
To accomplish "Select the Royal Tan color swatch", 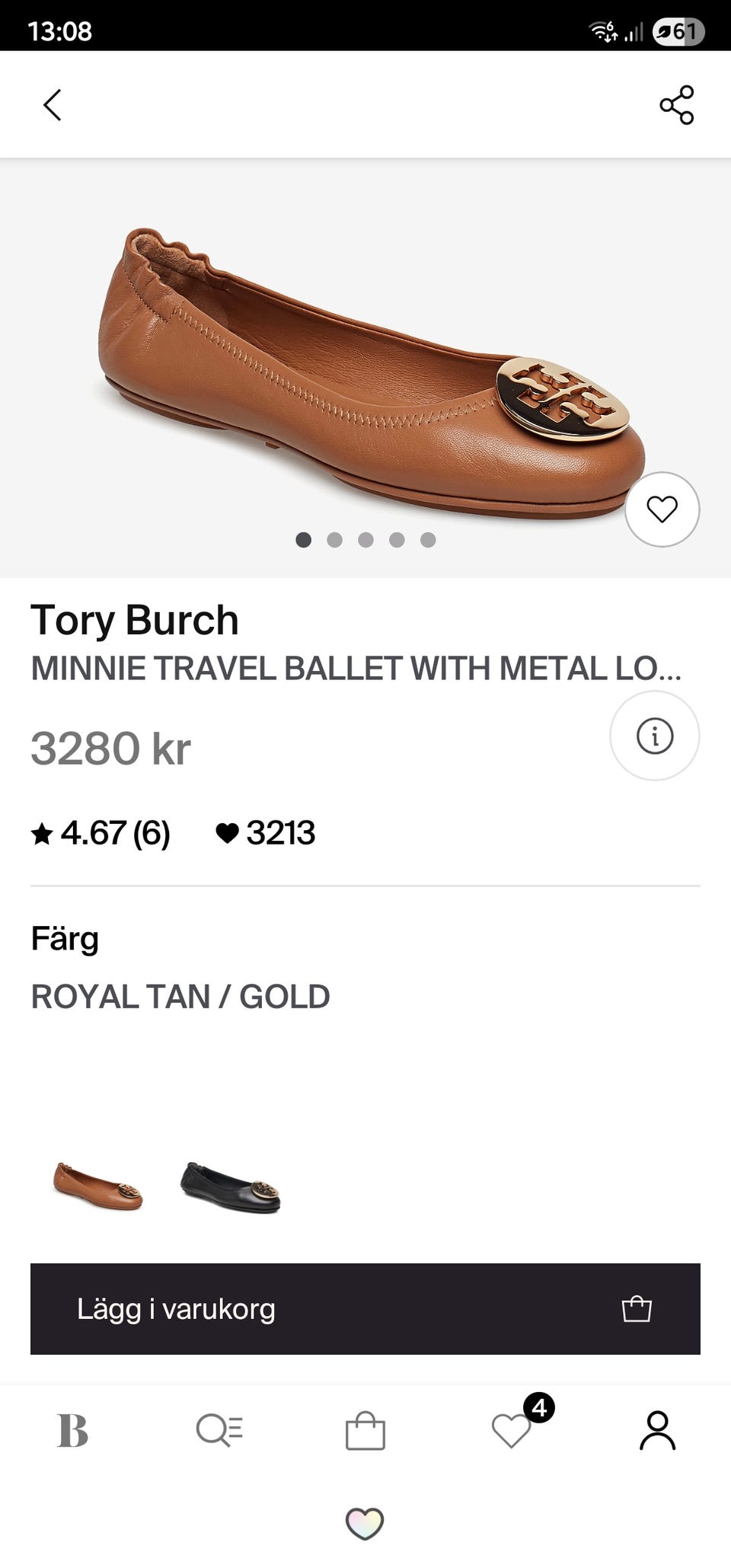I will (x=98, y=1186).
